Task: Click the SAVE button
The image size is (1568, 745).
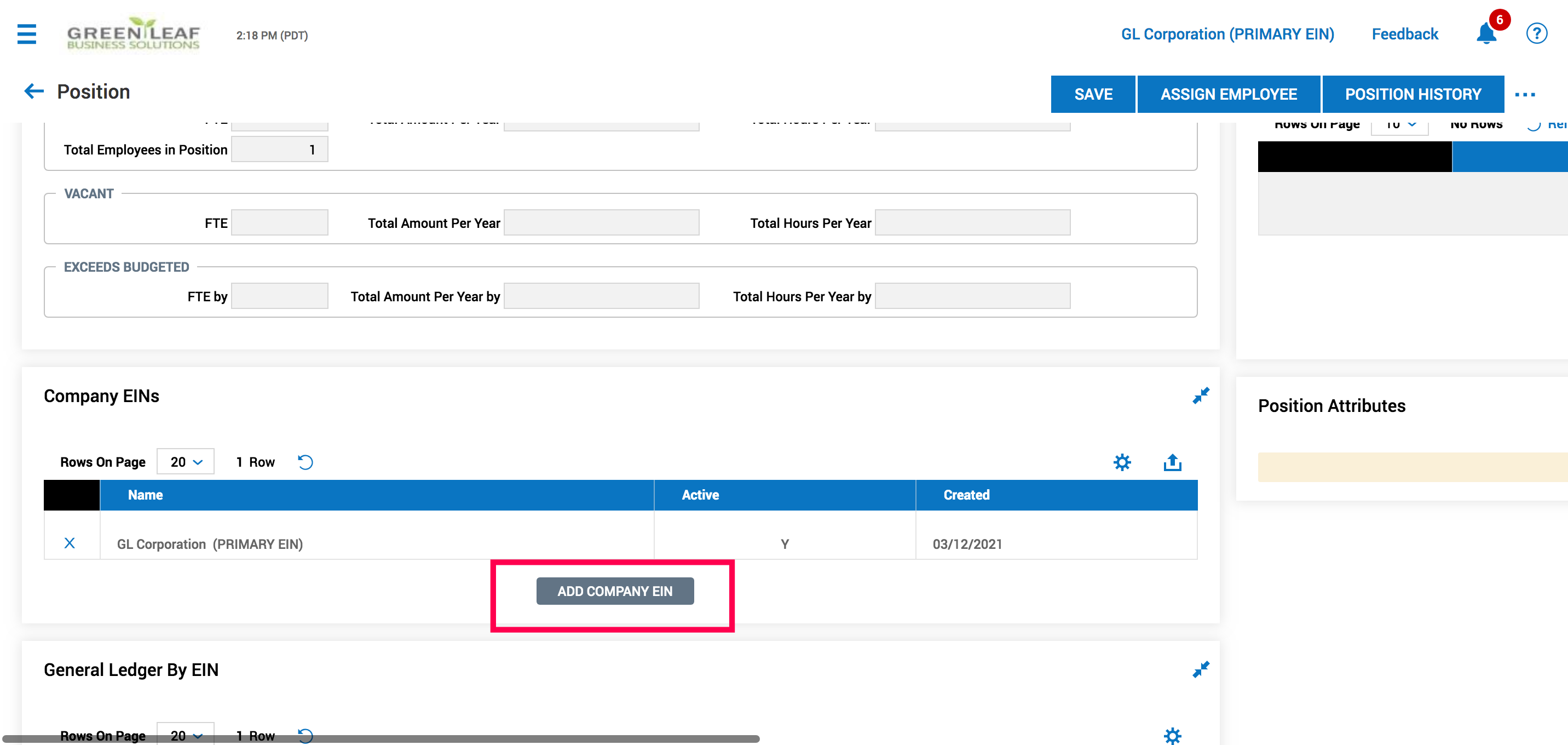Action: 1093,94
